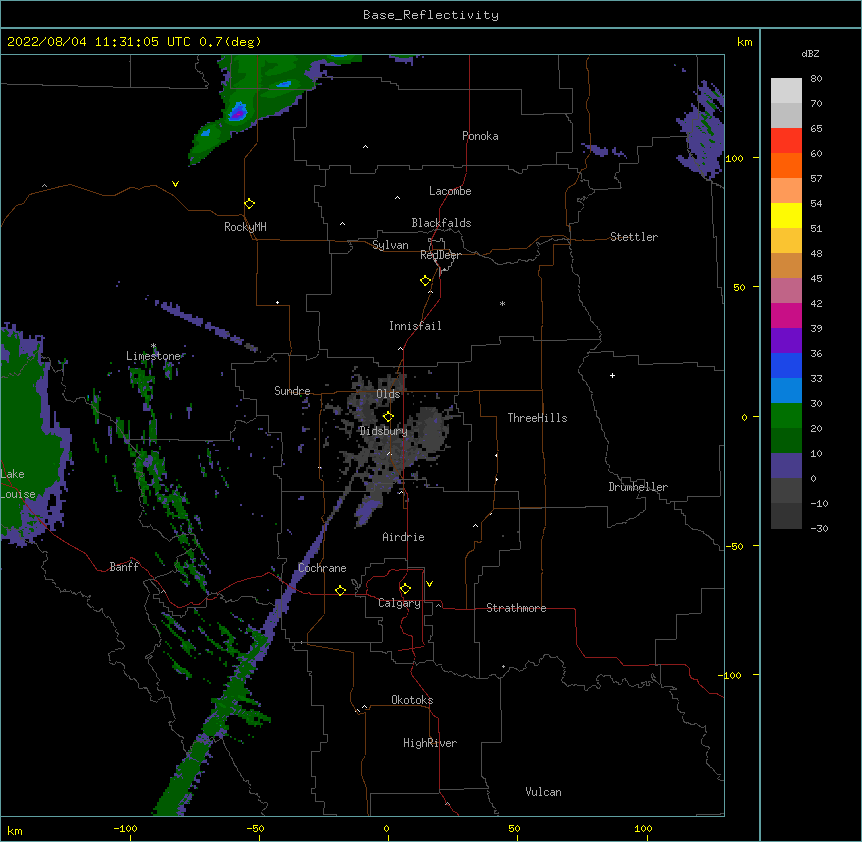Click the -50 km mark on bottom axis

(255, 828)
